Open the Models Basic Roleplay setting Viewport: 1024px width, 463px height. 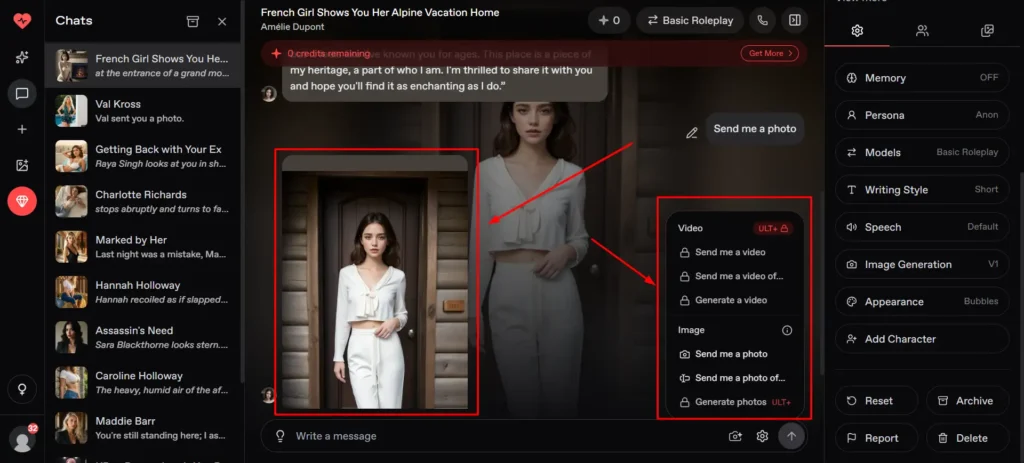tap(922, 152)
